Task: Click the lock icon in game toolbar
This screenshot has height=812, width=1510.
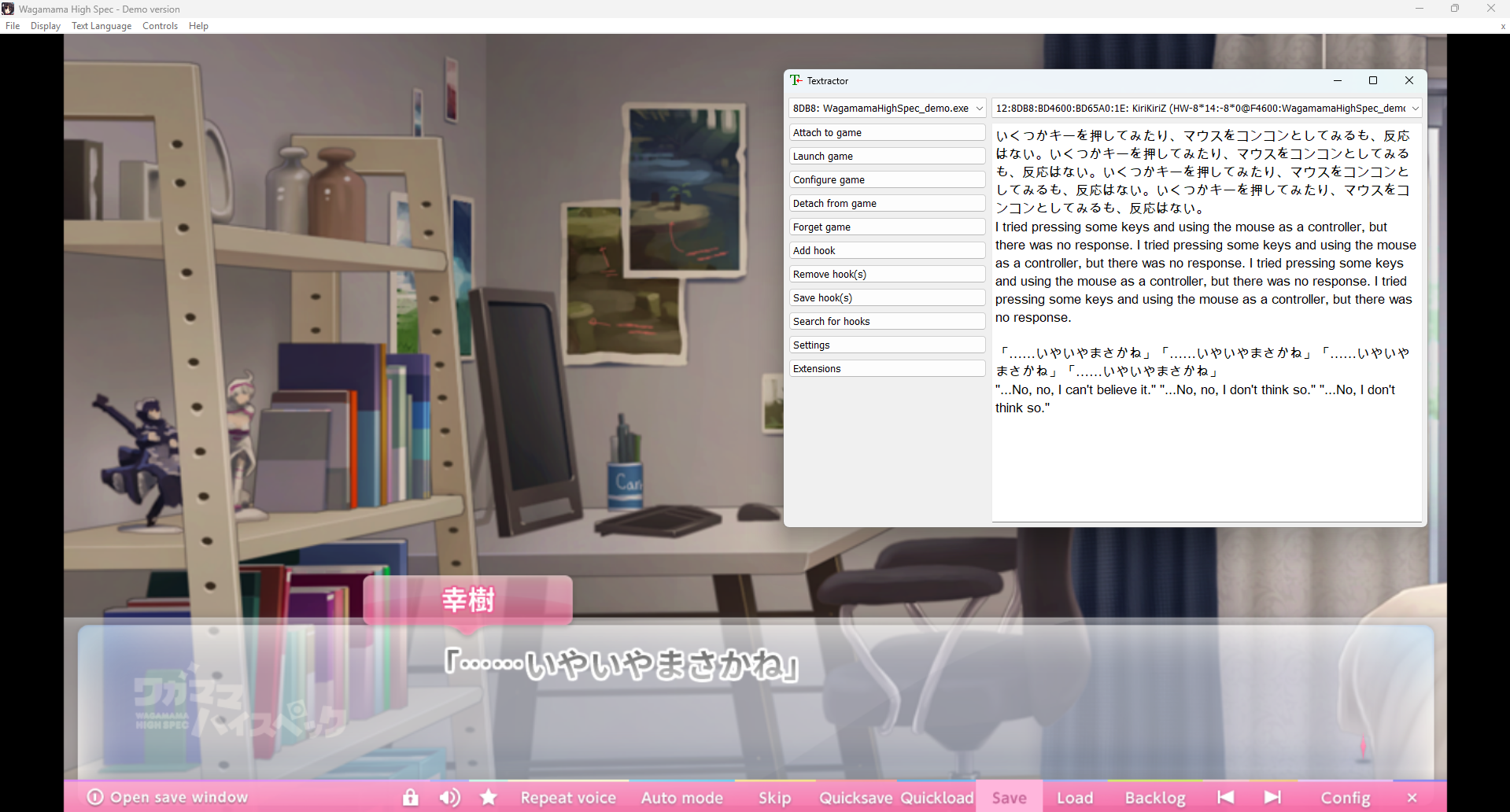Action: [410, 797]
